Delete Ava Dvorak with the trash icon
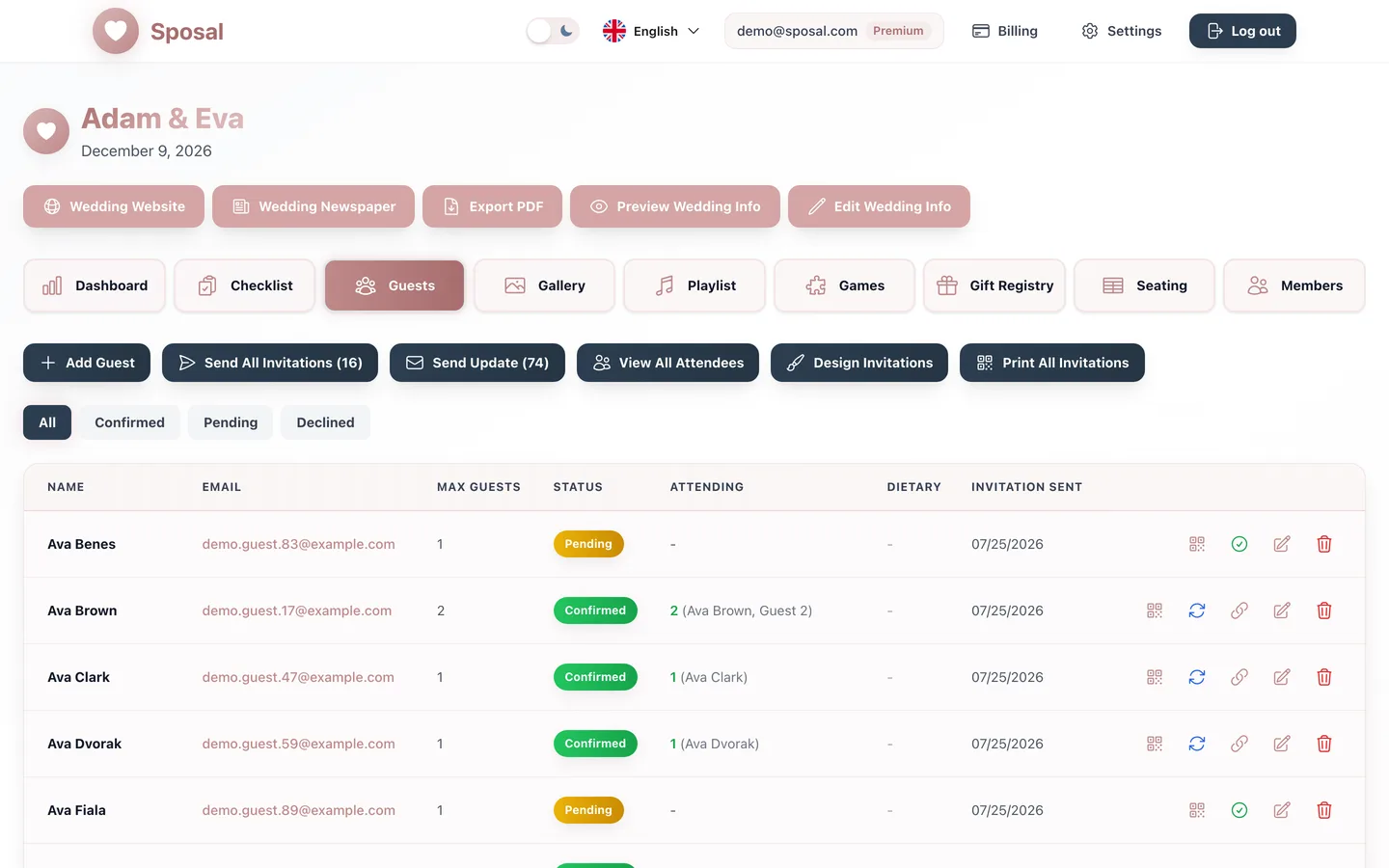The image size is (1389, 868). (1324, 744)
